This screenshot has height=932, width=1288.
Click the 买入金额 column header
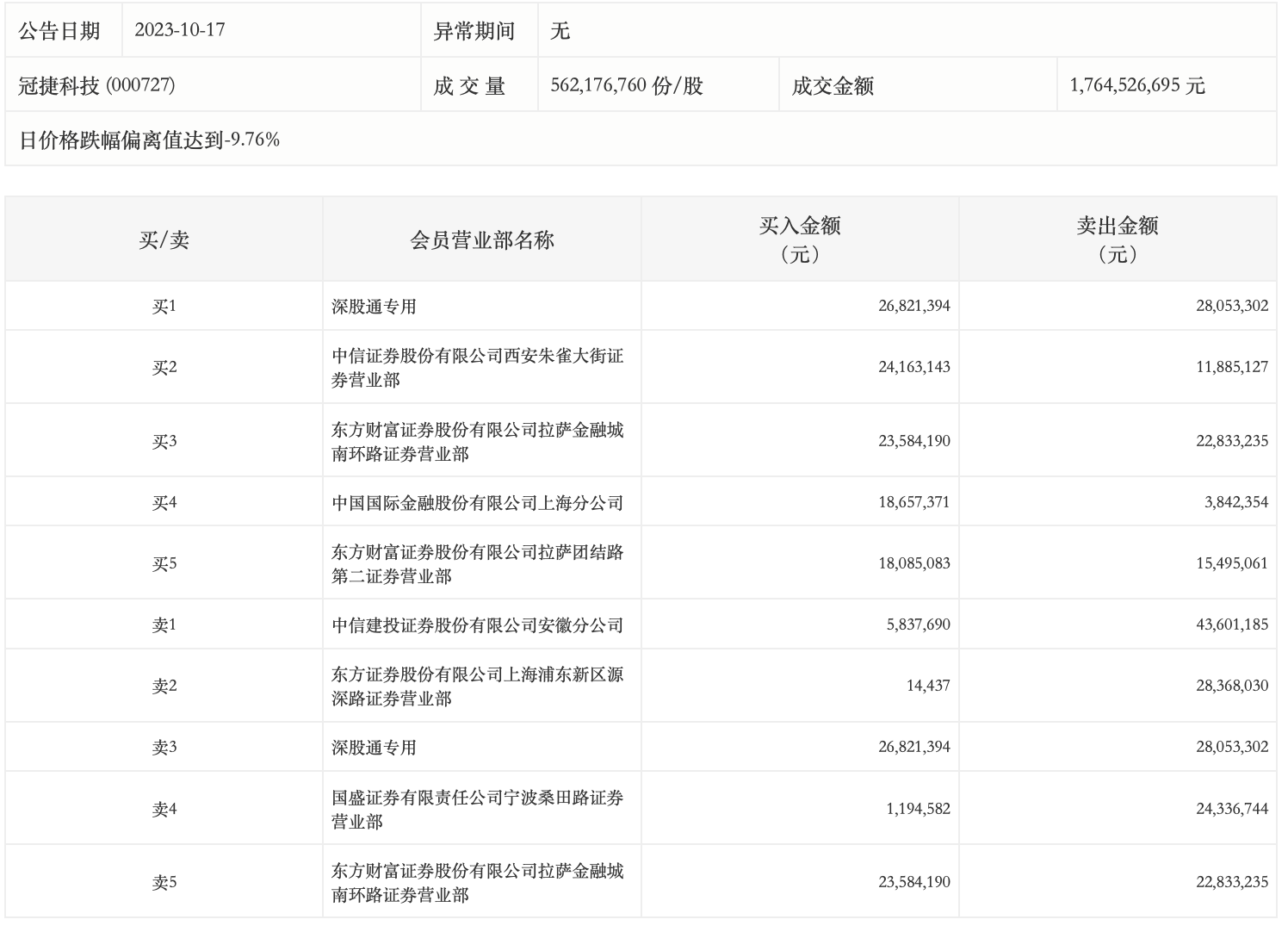click(799, 239)
